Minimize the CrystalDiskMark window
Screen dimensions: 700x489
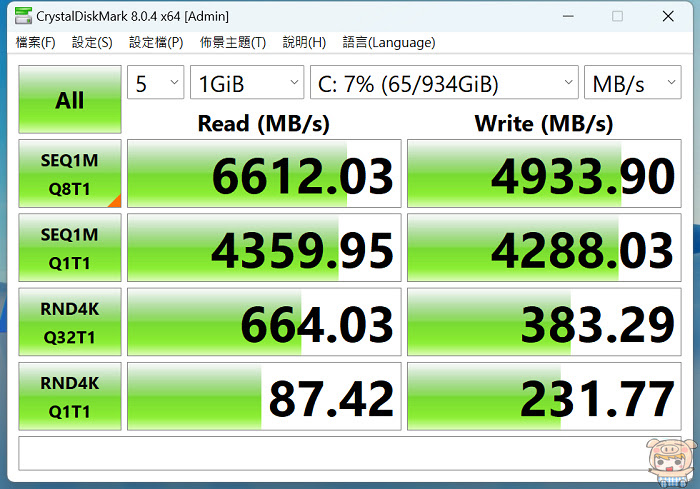click(x=568, y=17)
